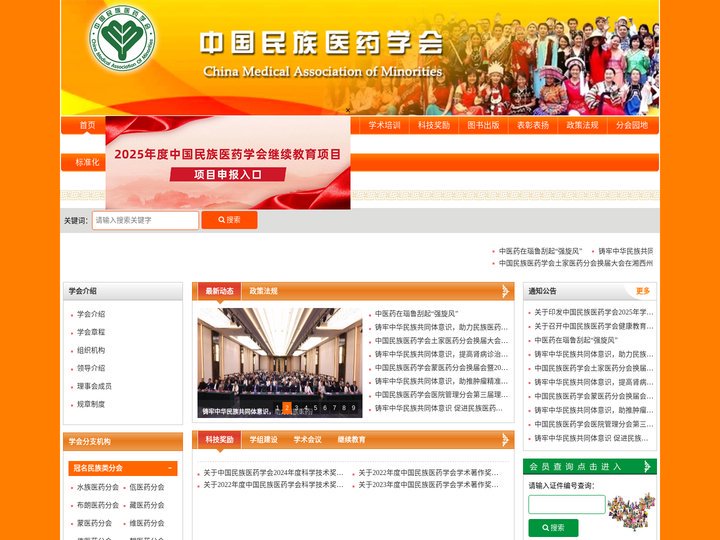
Task: Open the 维医药分会 branch link
Action: pos(147,523)
